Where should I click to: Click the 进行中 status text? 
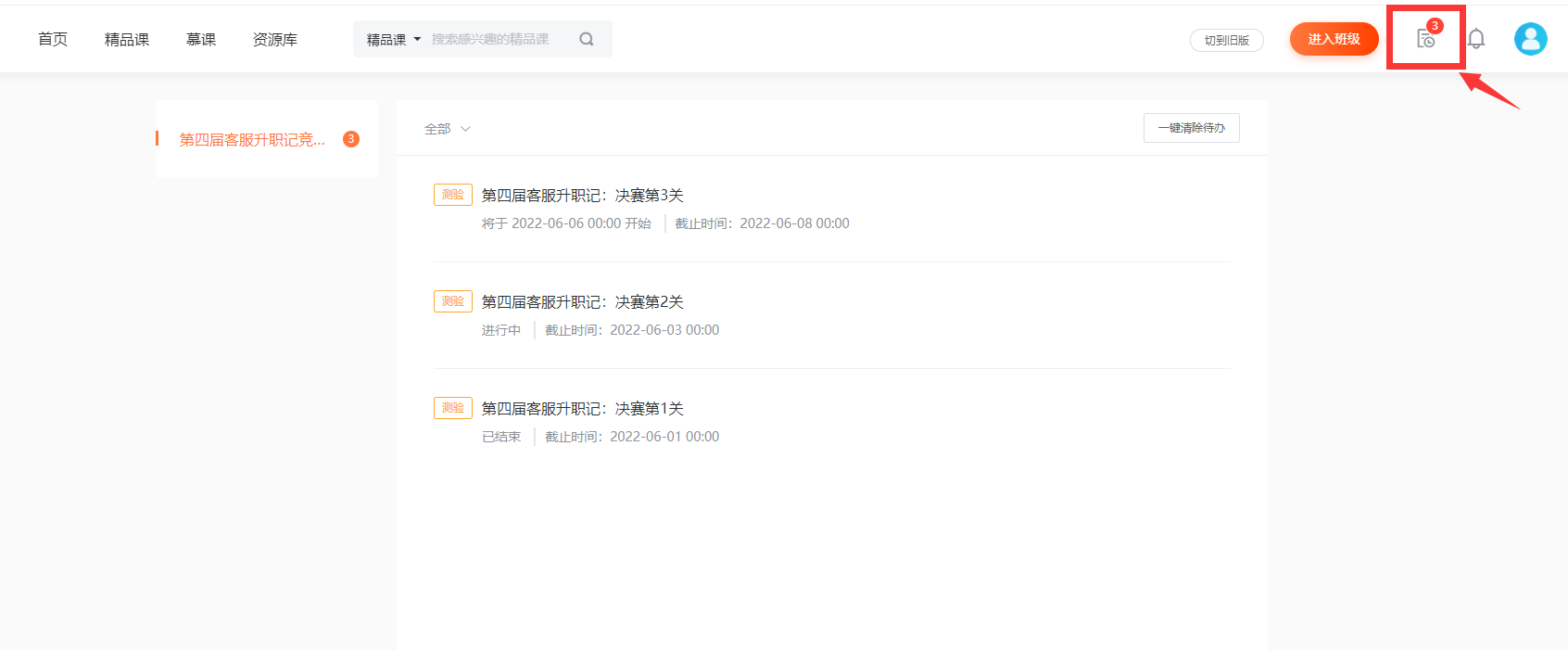(501, 330)
